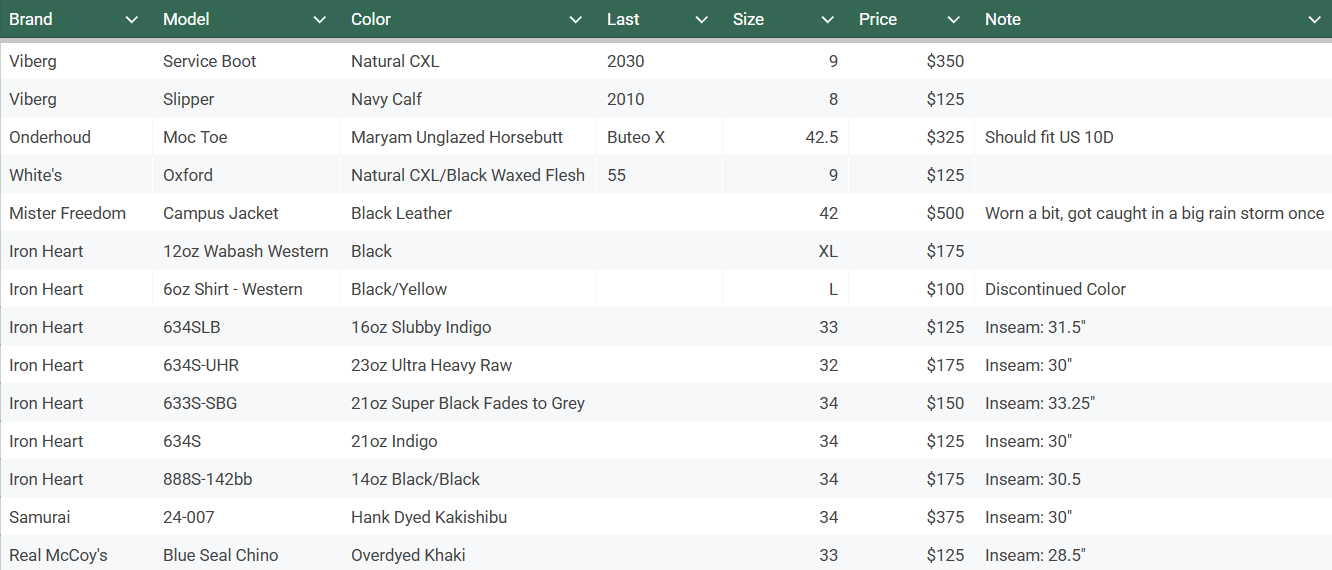This screenshot has height=570, width=1332.
Task: Click the $350 price cell
Action: [911, 61]
